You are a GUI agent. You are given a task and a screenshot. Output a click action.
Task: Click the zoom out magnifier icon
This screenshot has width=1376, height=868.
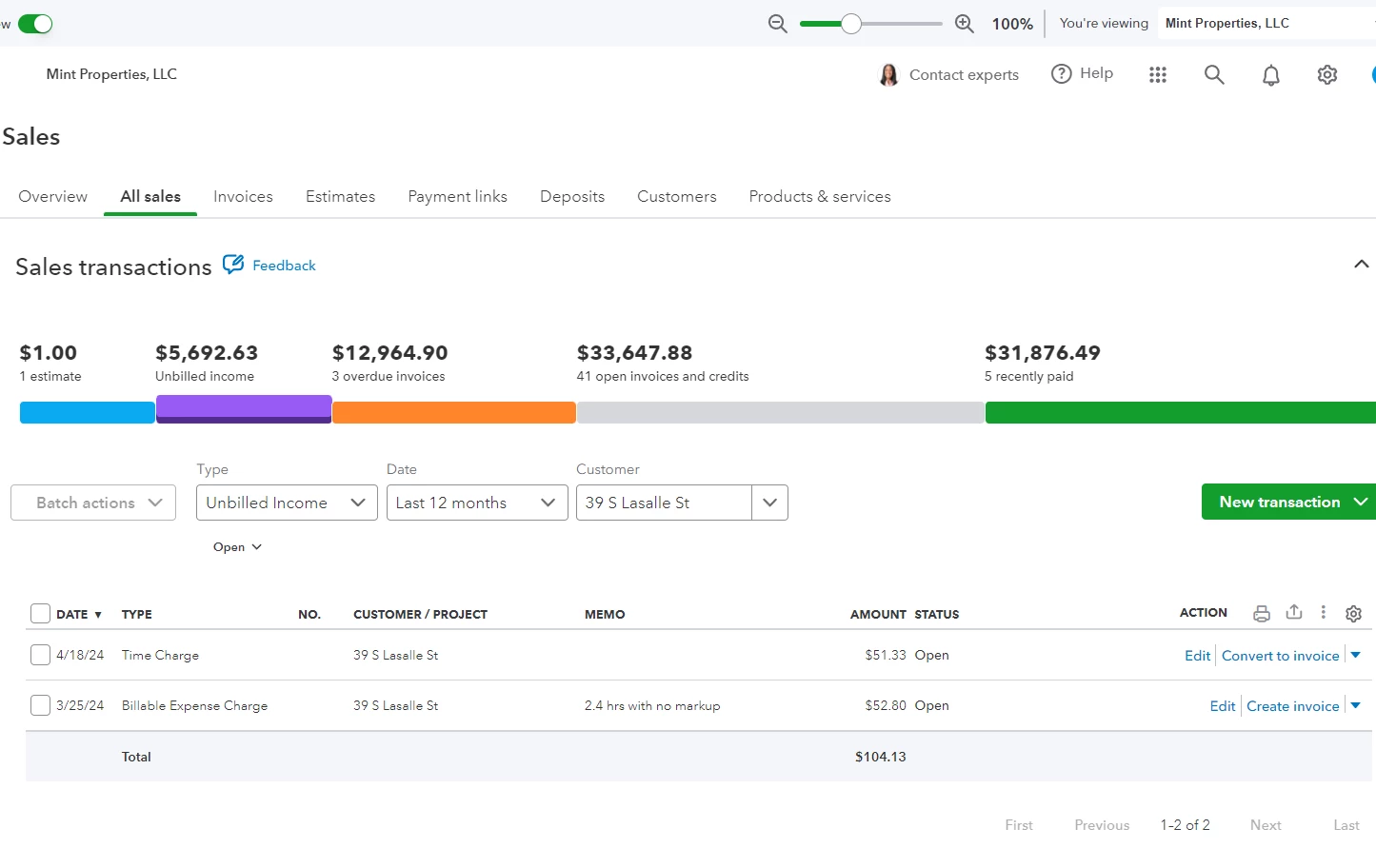[x=778, y=24]
